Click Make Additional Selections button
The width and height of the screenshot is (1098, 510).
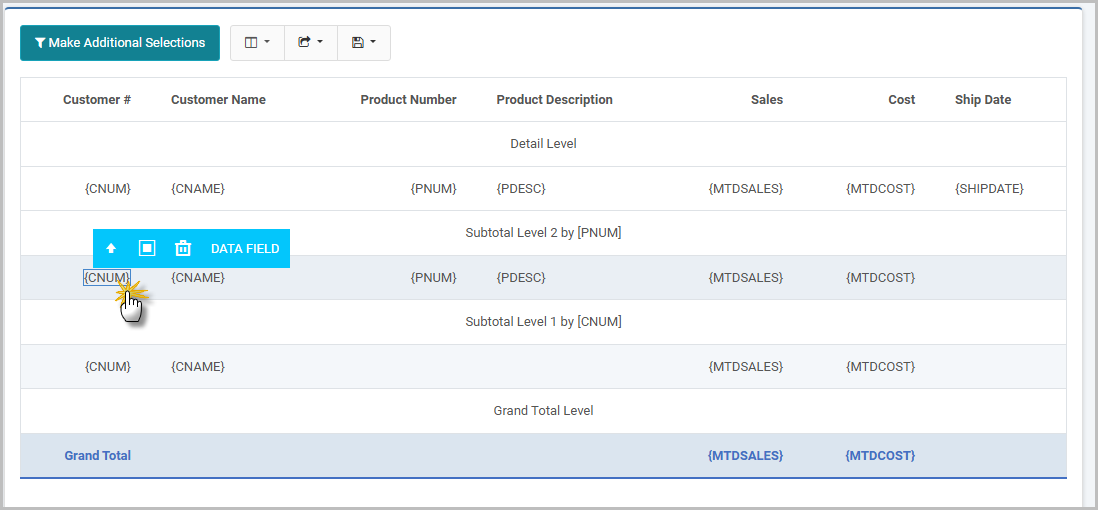(x=120, y=43)
